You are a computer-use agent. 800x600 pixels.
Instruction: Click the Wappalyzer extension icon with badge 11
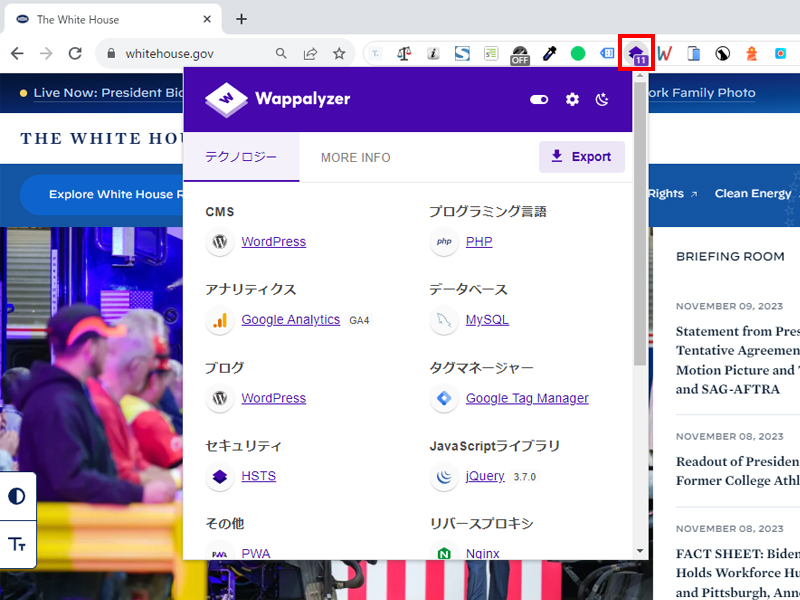[636, 53]
